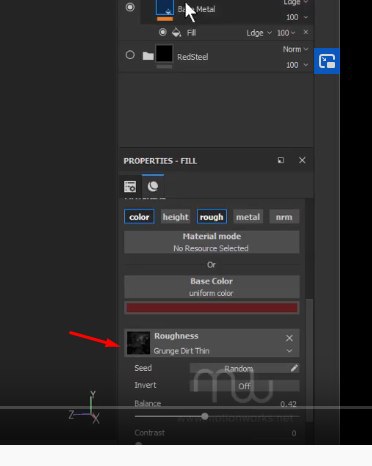Select the Base Metal layer thumbnail
Screen dimensions: 372x466
click(165, 7)
